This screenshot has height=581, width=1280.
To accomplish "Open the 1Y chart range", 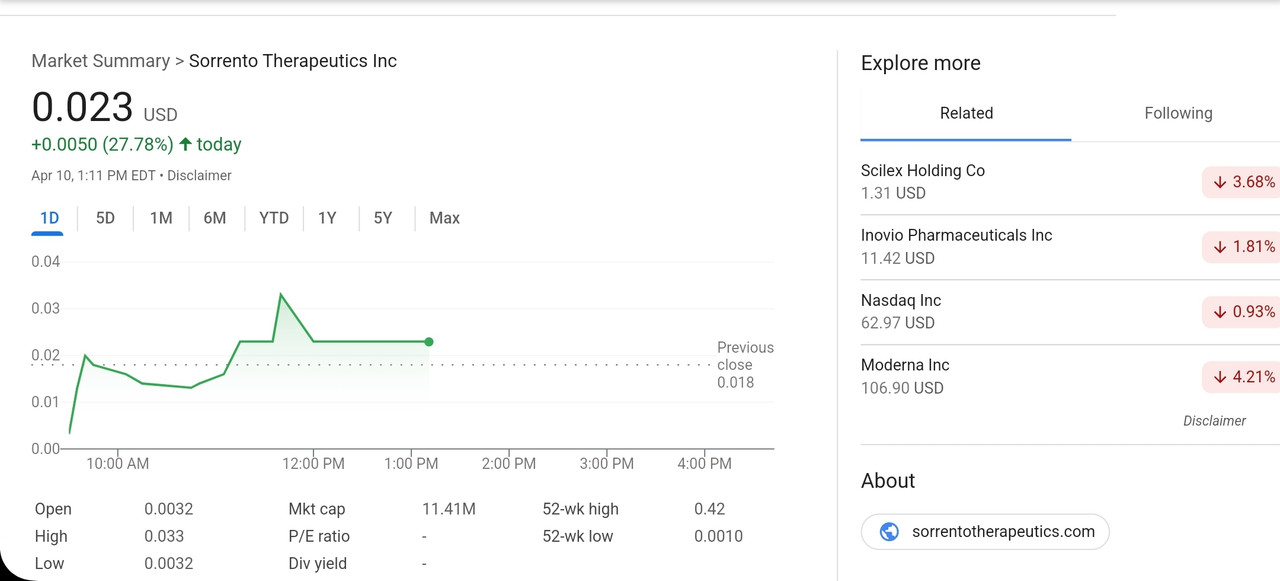I will click(x=327, y=218).
